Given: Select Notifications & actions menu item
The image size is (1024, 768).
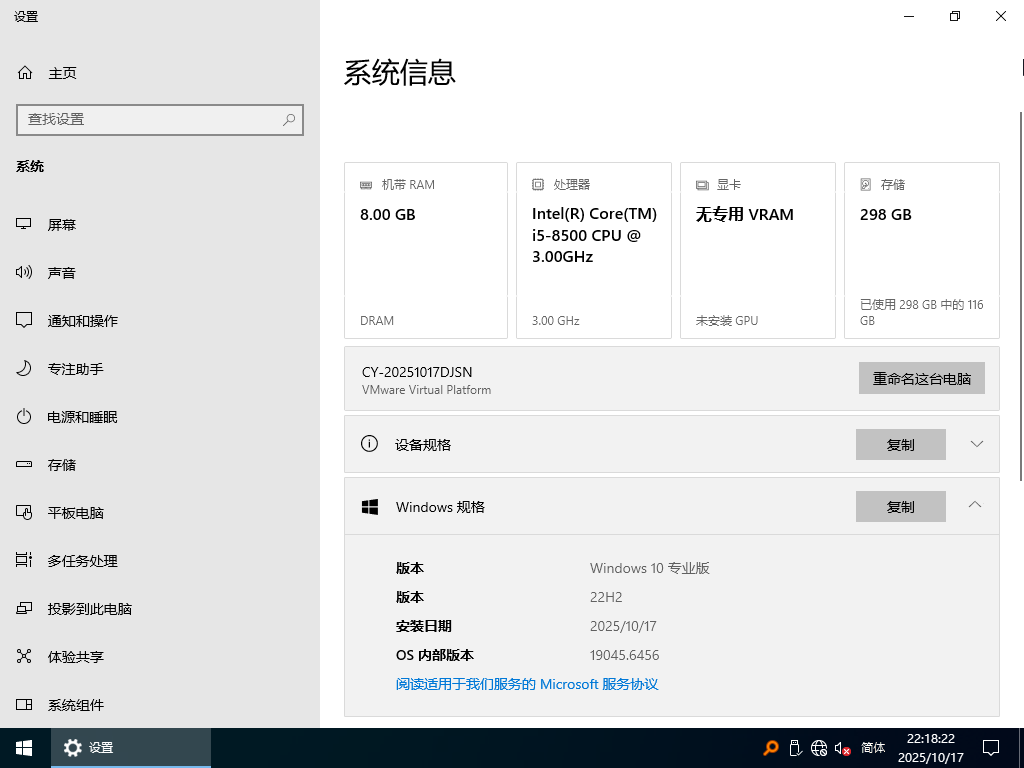Looking at the screenshot, I should click(82, 321).
